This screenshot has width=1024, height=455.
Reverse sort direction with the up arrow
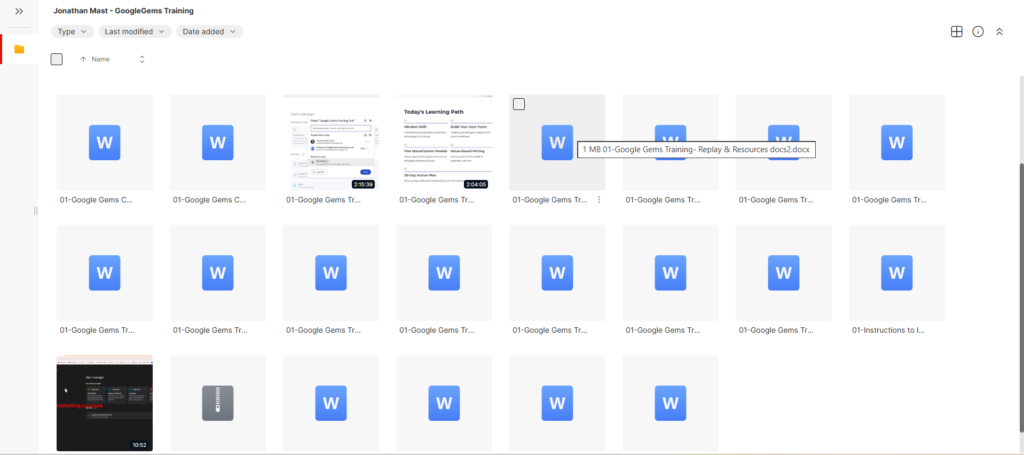83,59
